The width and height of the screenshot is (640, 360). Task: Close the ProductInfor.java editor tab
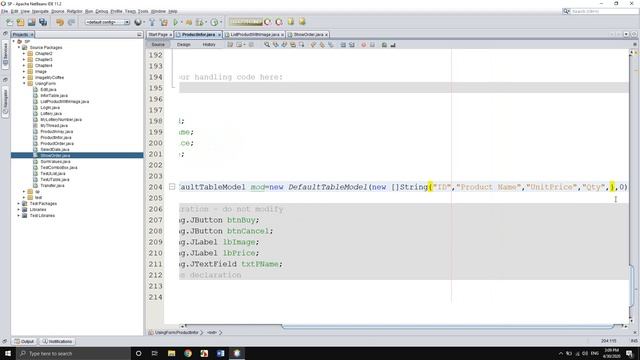[219, 35]
